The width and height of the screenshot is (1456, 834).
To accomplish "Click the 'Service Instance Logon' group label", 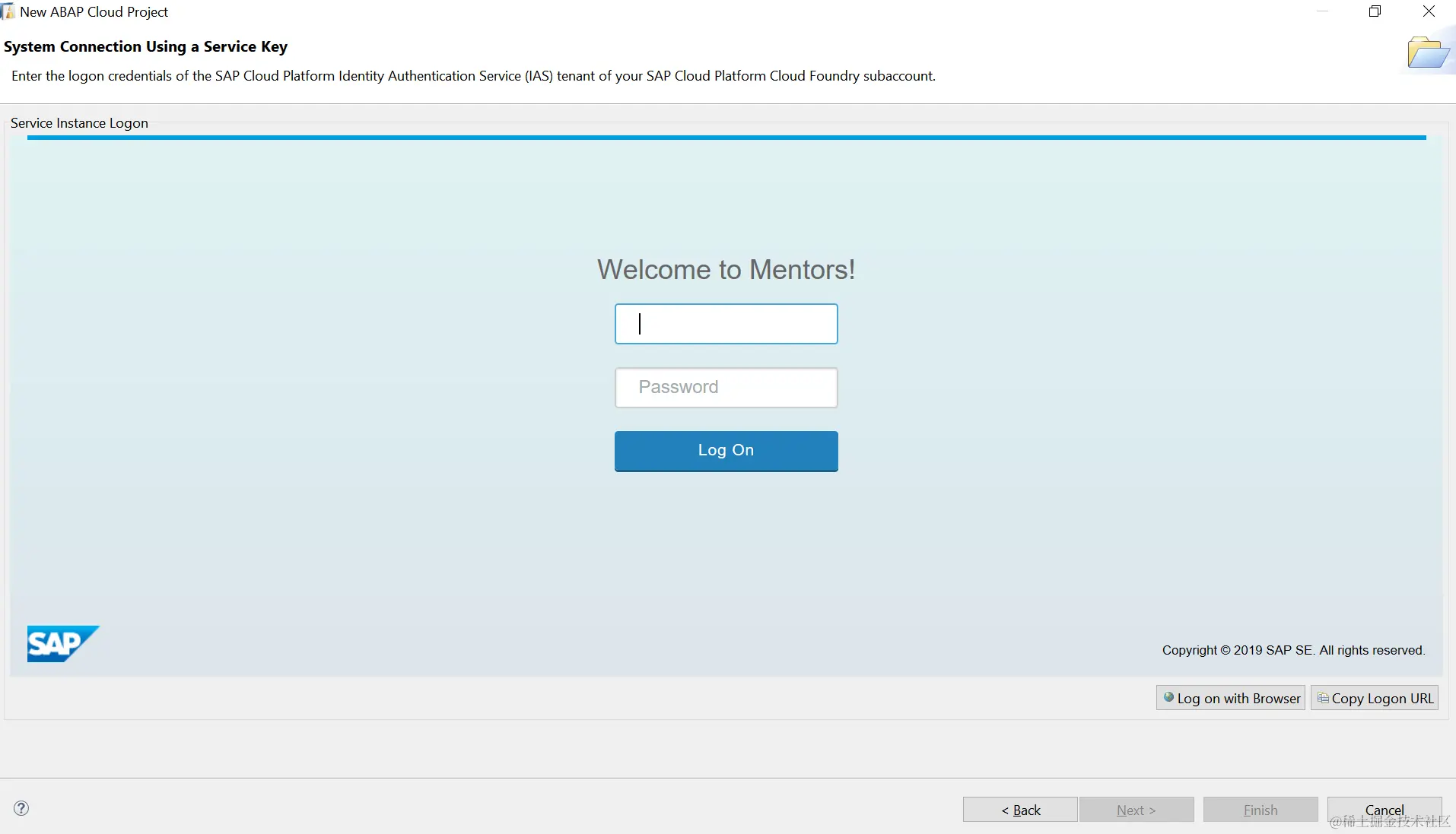I will pyautogui.click(x=79, y=123).
